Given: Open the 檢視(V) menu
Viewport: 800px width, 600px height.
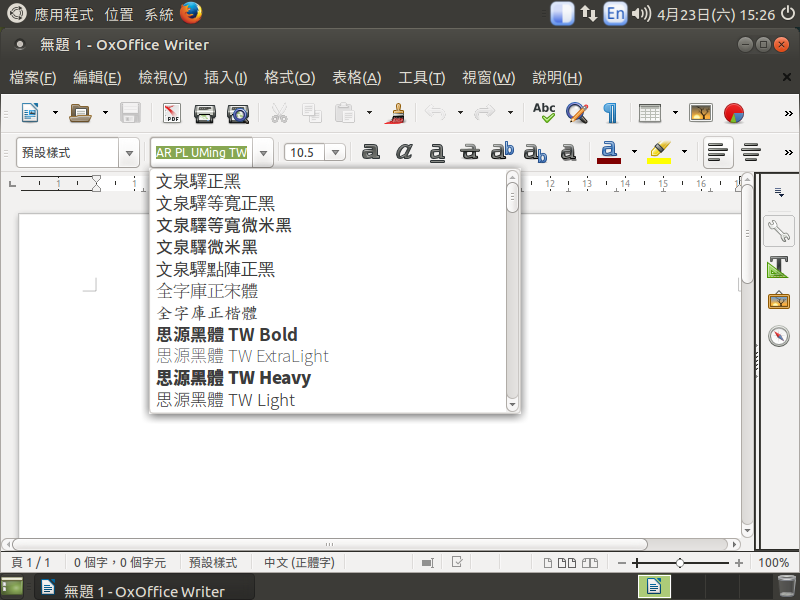Looking at the screenshot, I should tap(163, 78).
